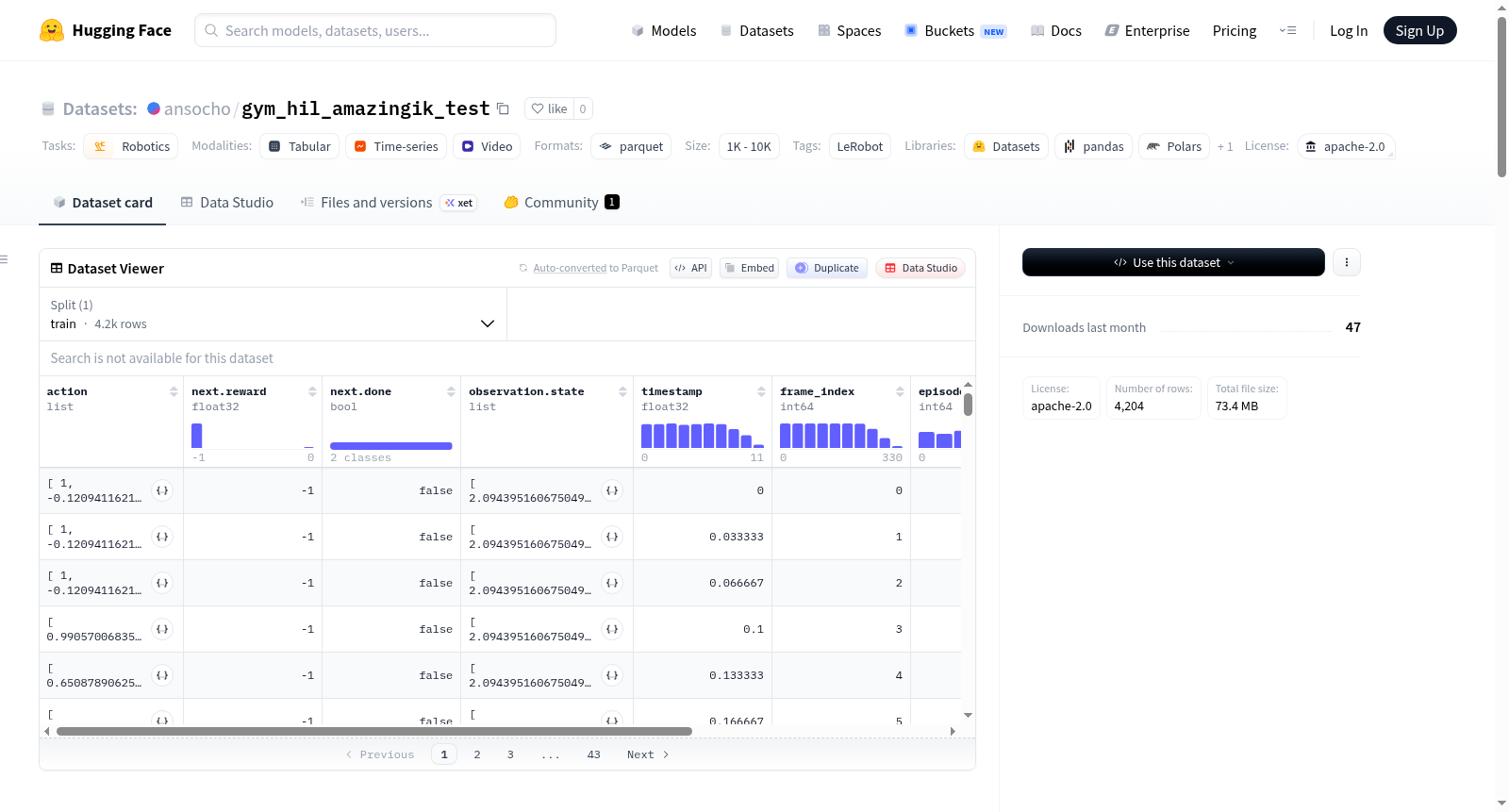Screen dimensions: 1509x812
Task: Open Data Studio from viewer header
Action: pos(920,268)
